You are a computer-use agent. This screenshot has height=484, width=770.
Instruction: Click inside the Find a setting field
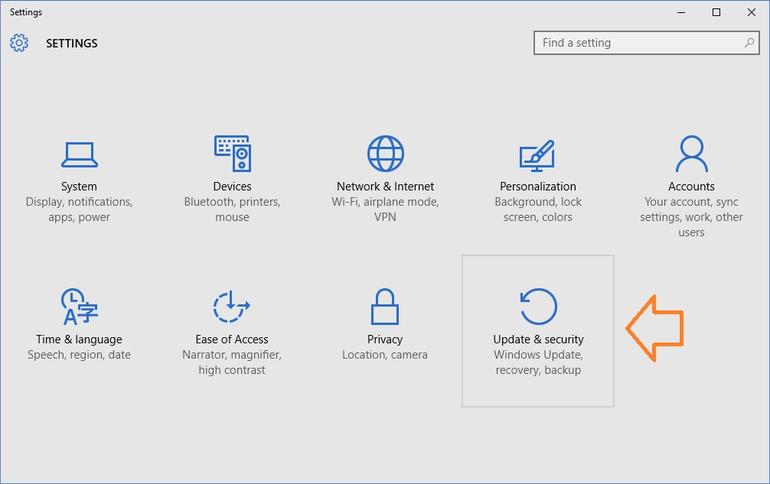pyautogui.click(x=635, y=43)
